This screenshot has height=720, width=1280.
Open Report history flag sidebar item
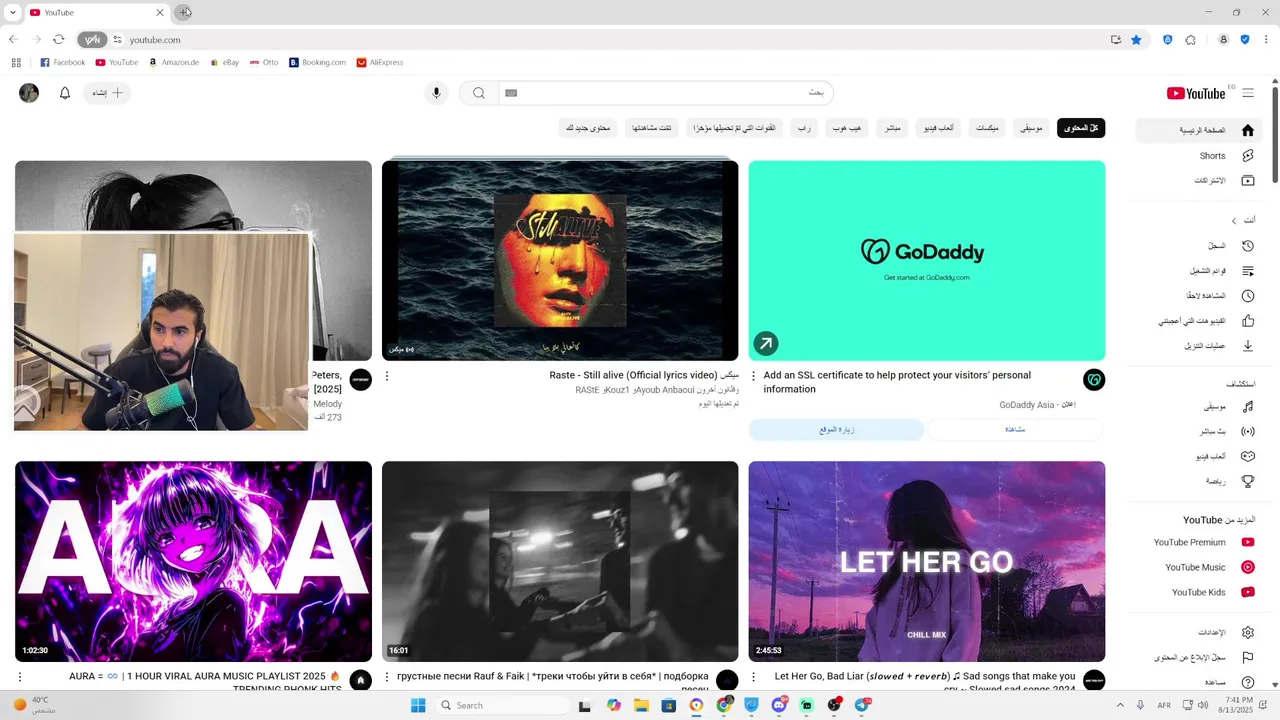pos(1198,657)
